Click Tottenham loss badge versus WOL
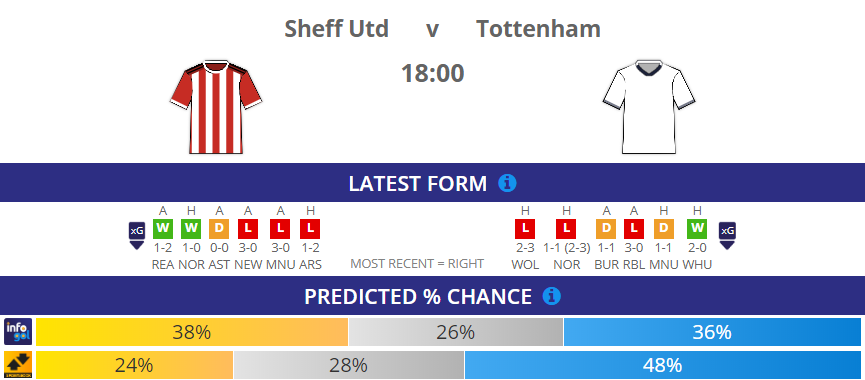Image resolution: width=865 pixels, height=380 pixels. coord(525,229)
